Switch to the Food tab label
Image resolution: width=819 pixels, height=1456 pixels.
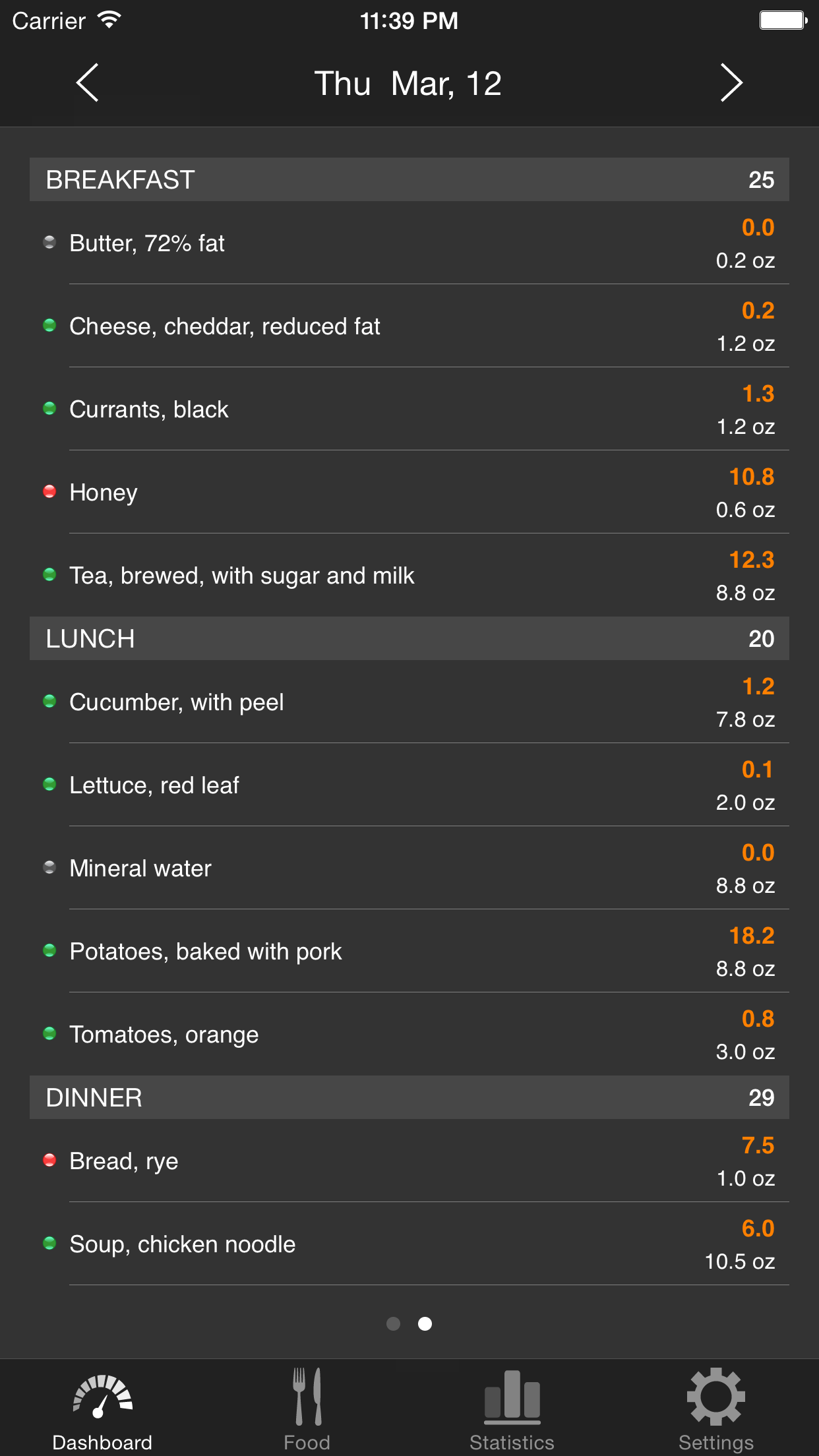pyautogui.click(x=307, y=1442)
